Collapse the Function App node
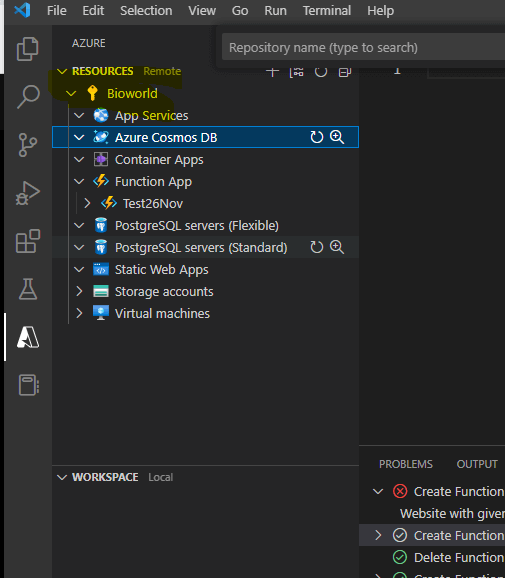This screenshot has height=578, width=505. point(79,181)
